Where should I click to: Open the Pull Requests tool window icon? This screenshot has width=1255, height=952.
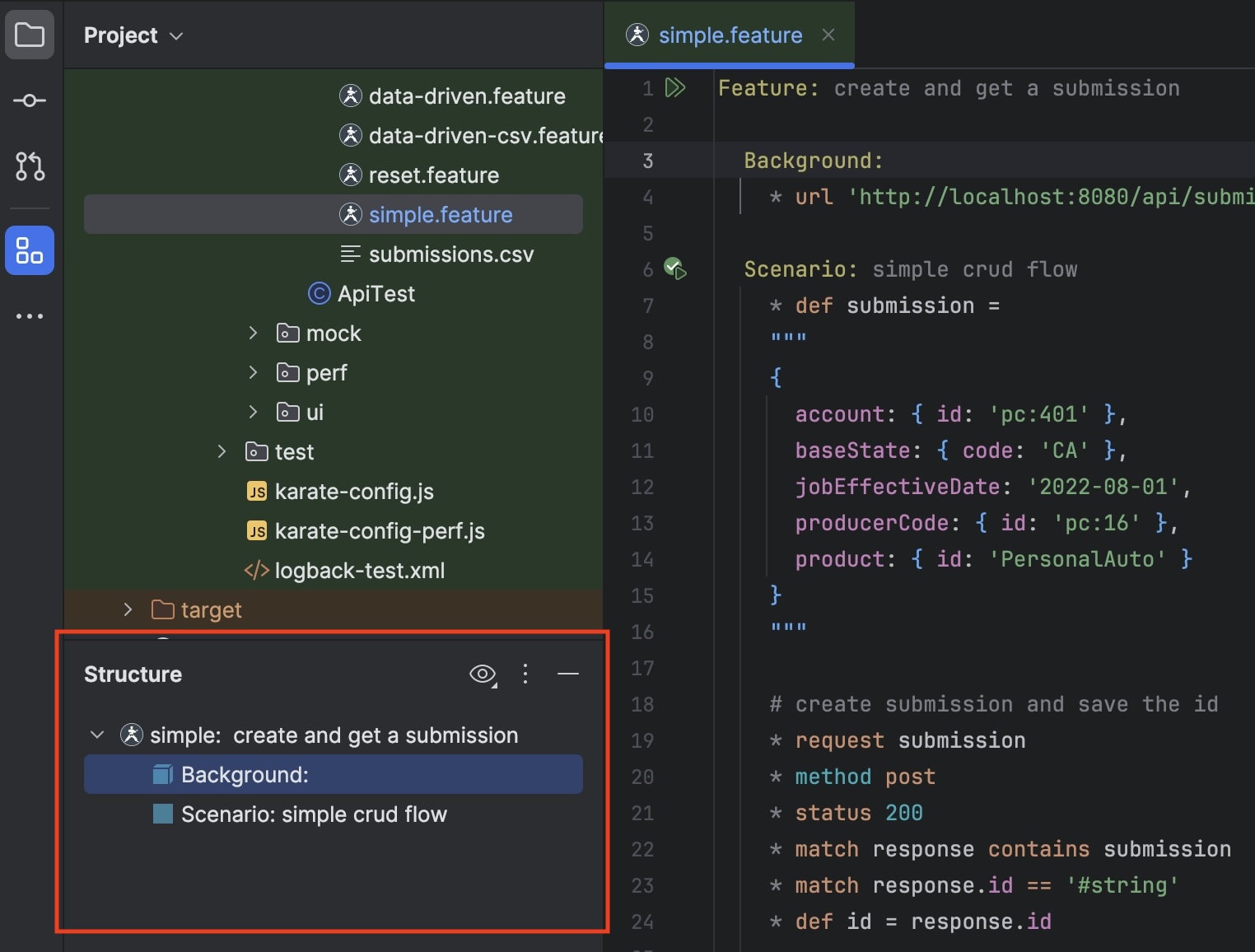[x=30, y=166]
